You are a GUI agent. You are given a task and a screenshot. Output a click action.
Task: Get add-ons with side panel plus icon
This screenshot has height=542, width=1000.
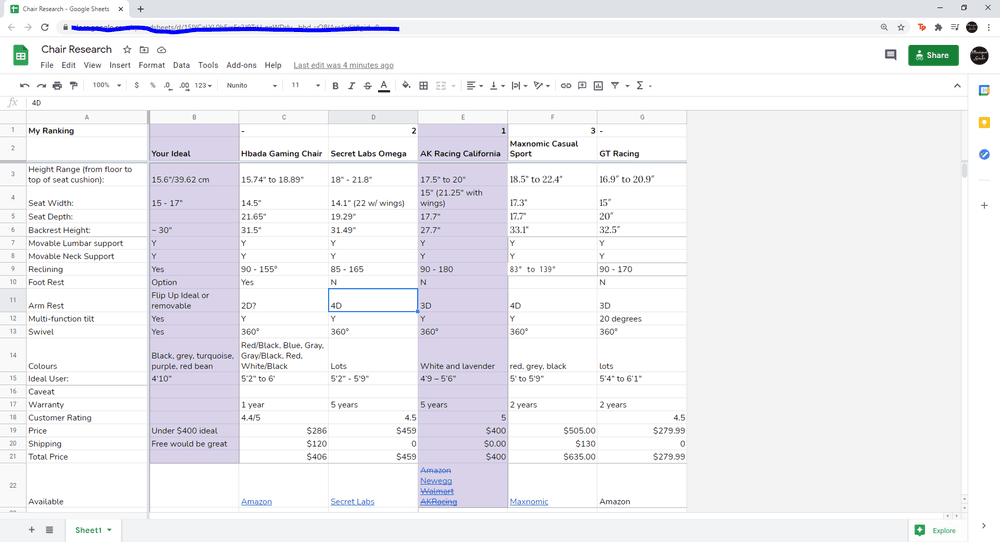984,205
